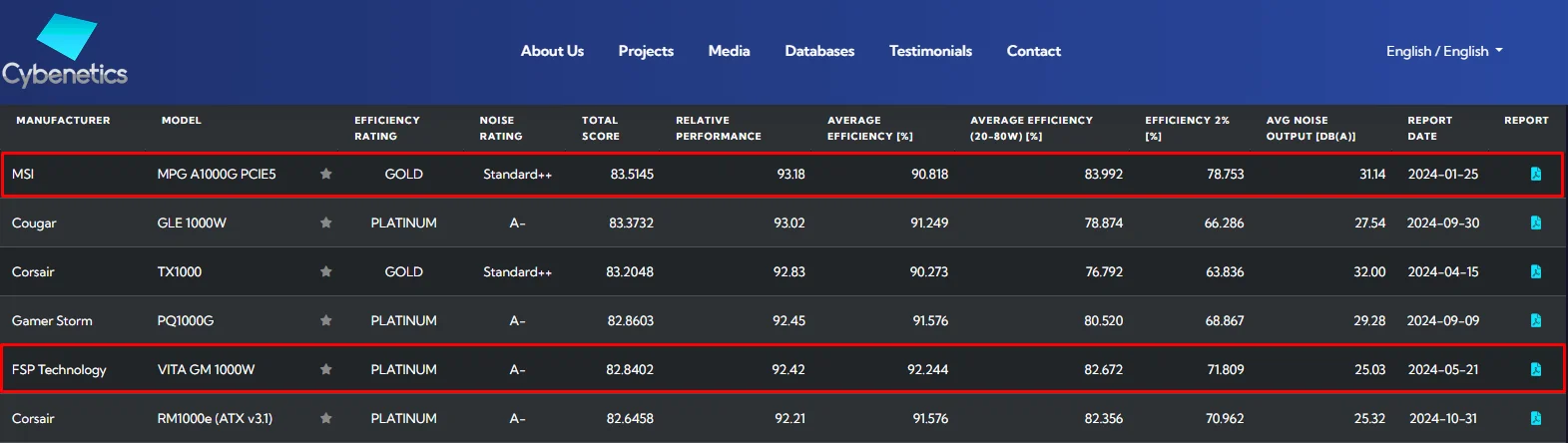
Task: Open the Databases menu item
Action: [x=819, y=51]
